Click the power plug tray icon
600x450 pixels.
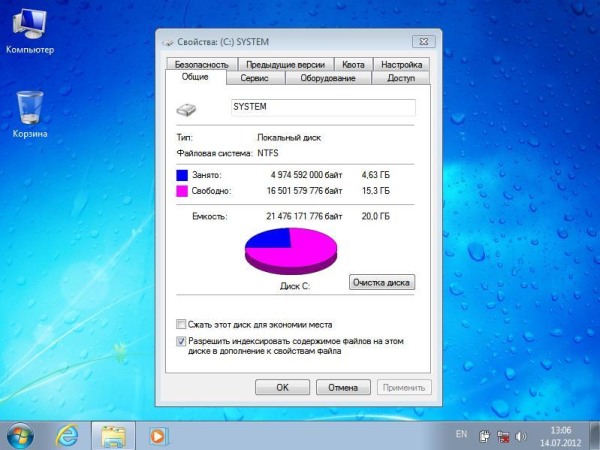tap(485, 436)
